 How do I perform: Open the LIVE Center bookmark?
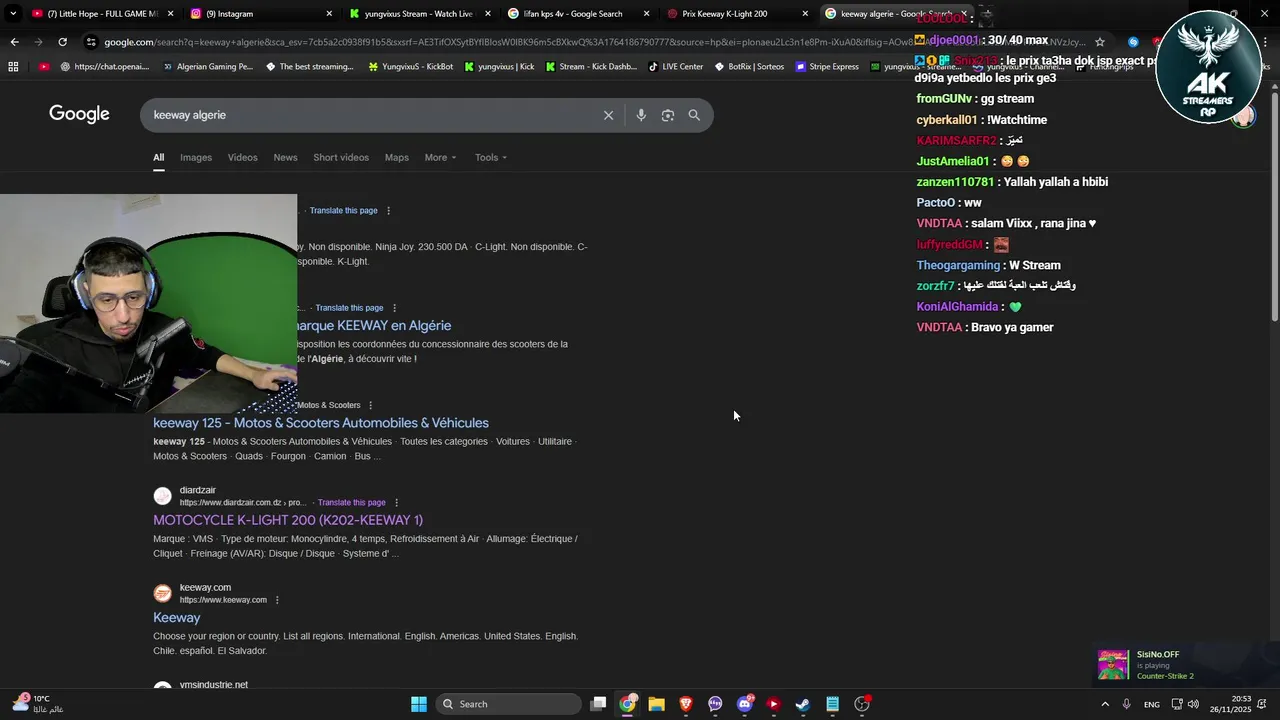pos(676,67)
